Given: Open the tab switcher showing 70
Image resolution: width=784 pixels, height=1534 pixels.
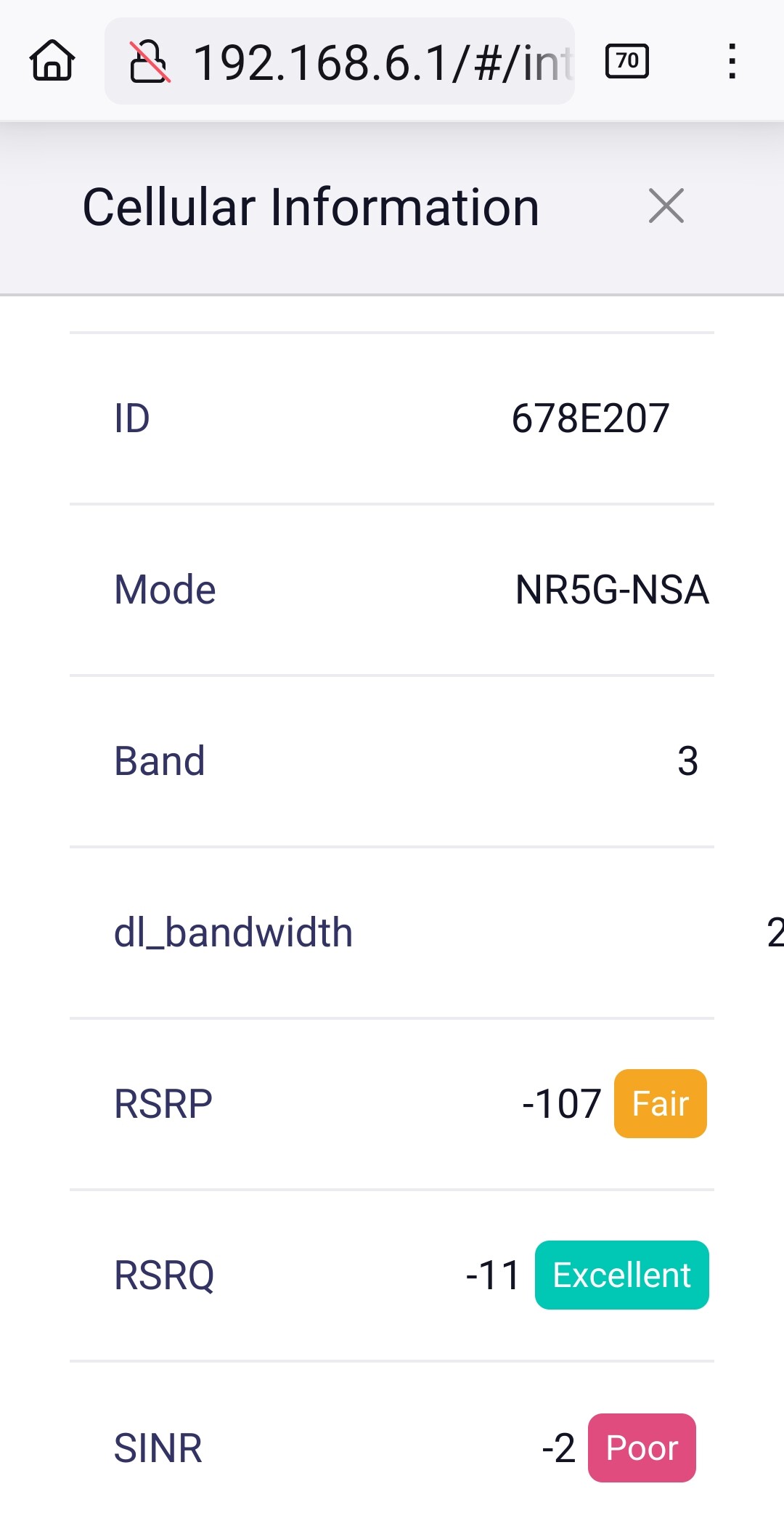Looking at the screenshot, I should point(627,61).
